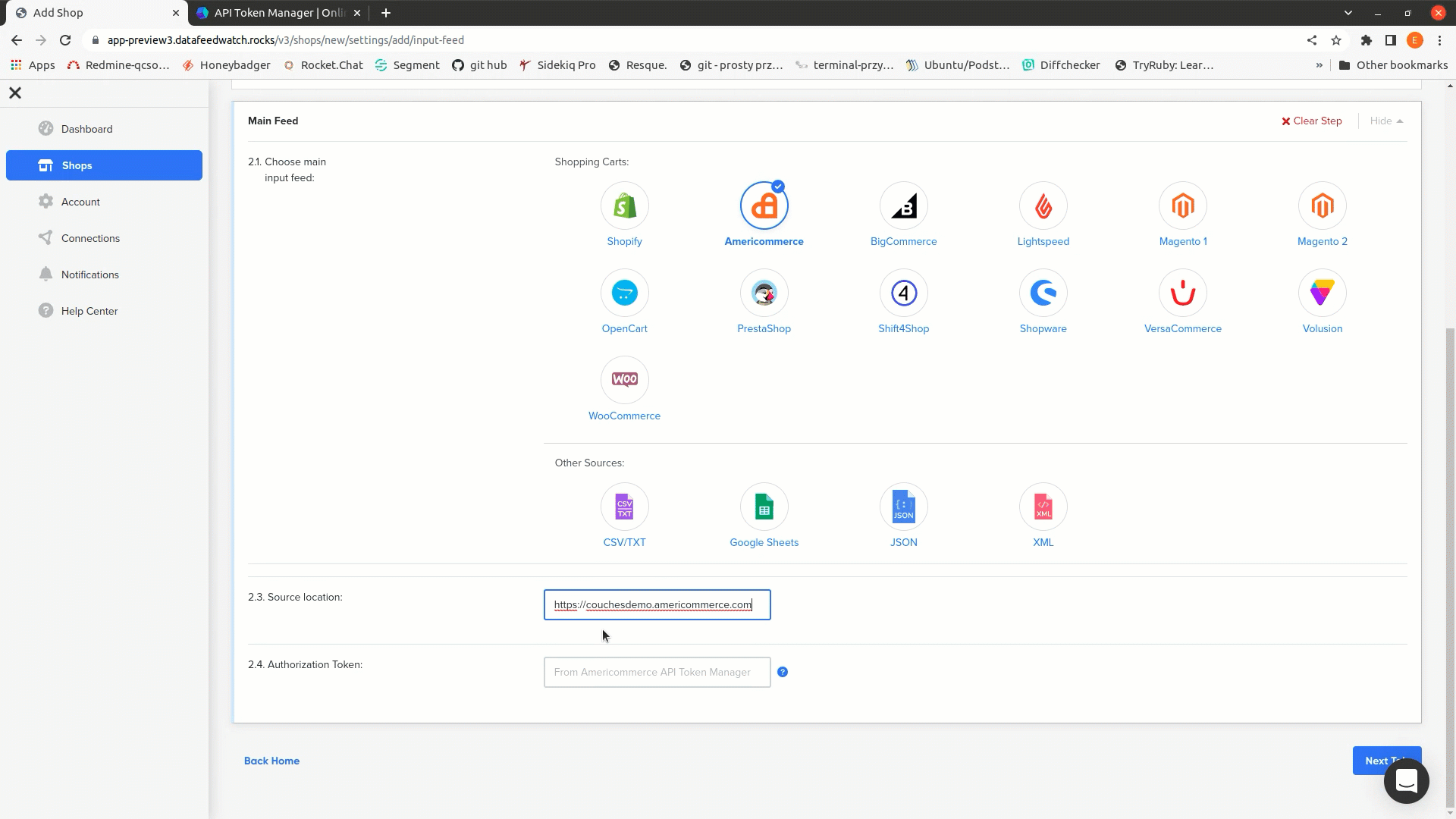Choose the OpenCart icon
Screen dimensions: 1456x819
coord(624,293)
